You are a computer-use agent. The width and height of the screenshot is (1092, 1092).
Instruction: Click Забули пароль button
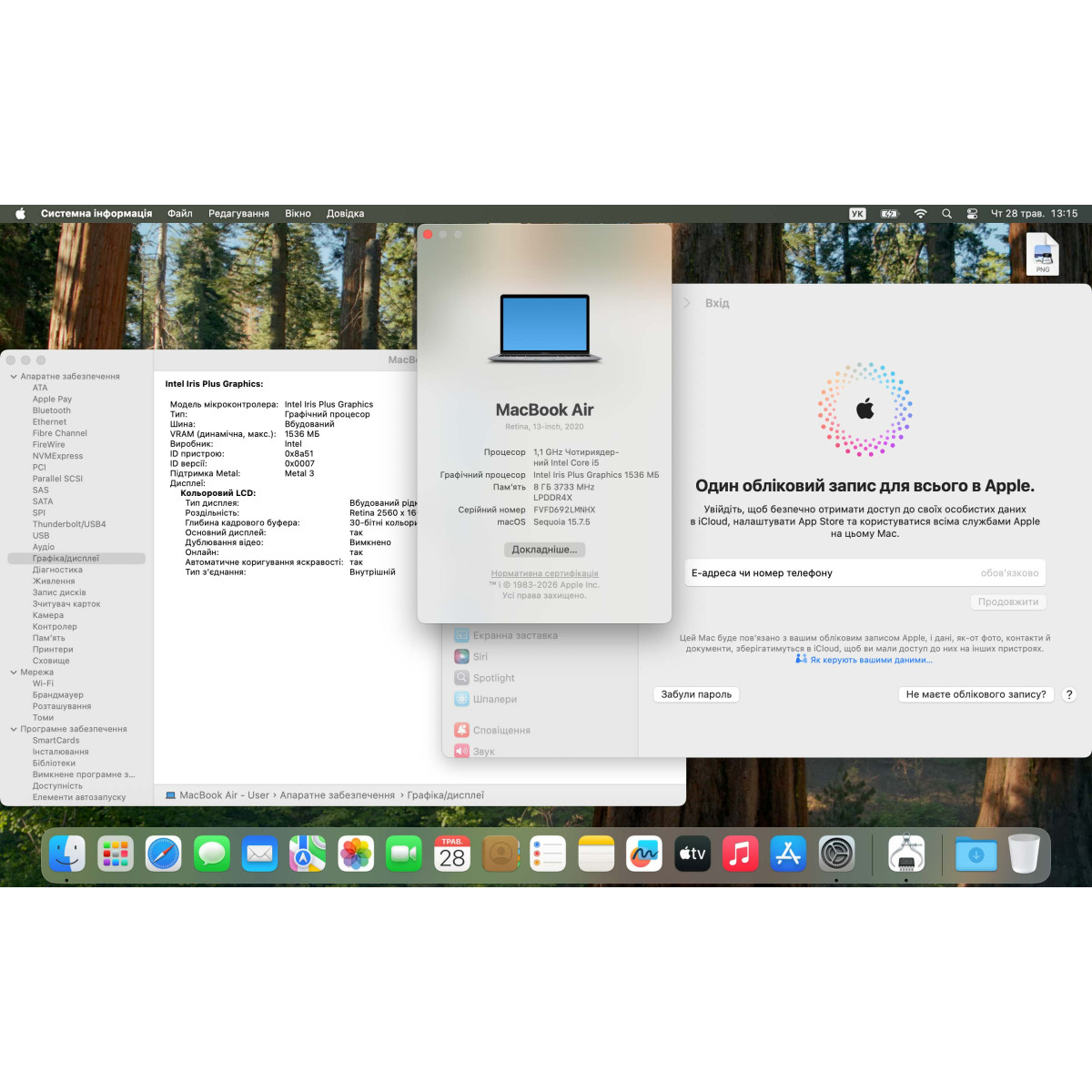click(x=696, y=694)
